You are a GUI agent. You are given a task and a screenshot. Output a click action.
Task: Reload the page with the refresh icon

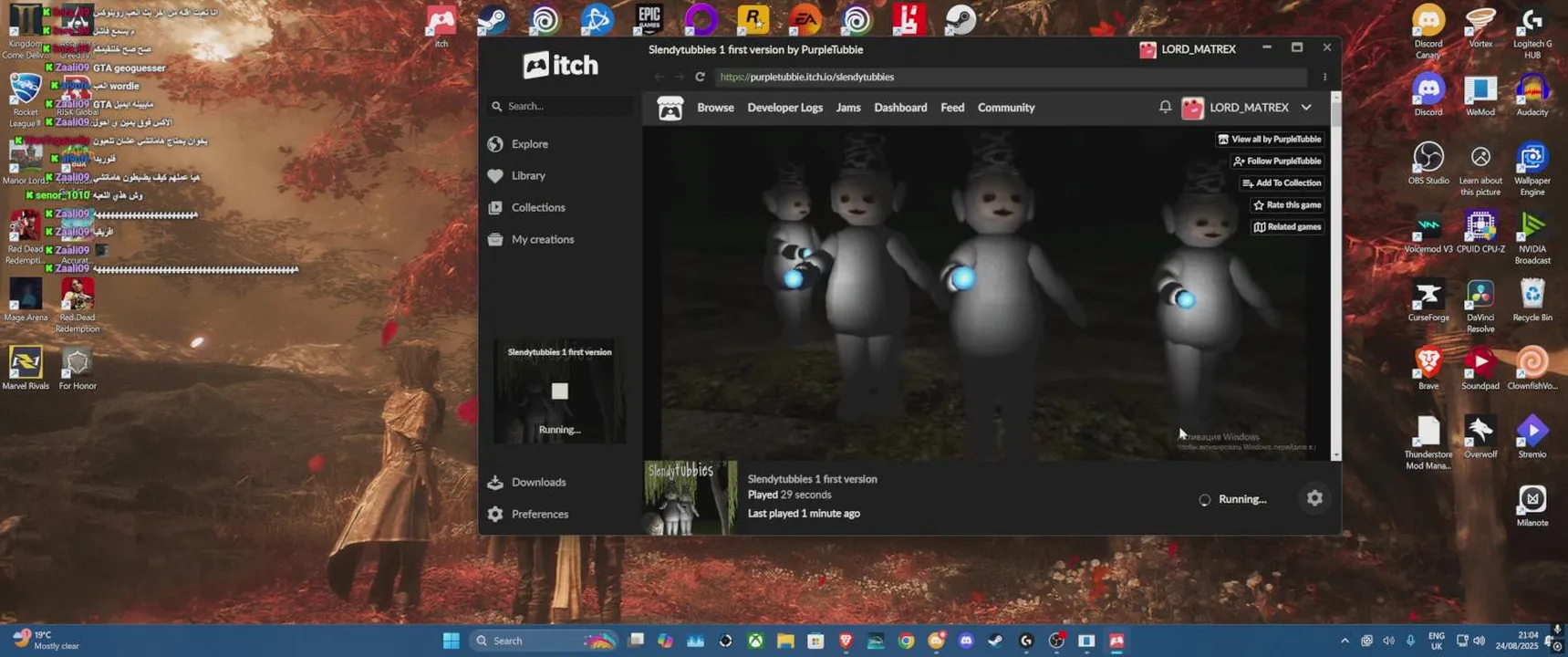(x=700, y=77)
